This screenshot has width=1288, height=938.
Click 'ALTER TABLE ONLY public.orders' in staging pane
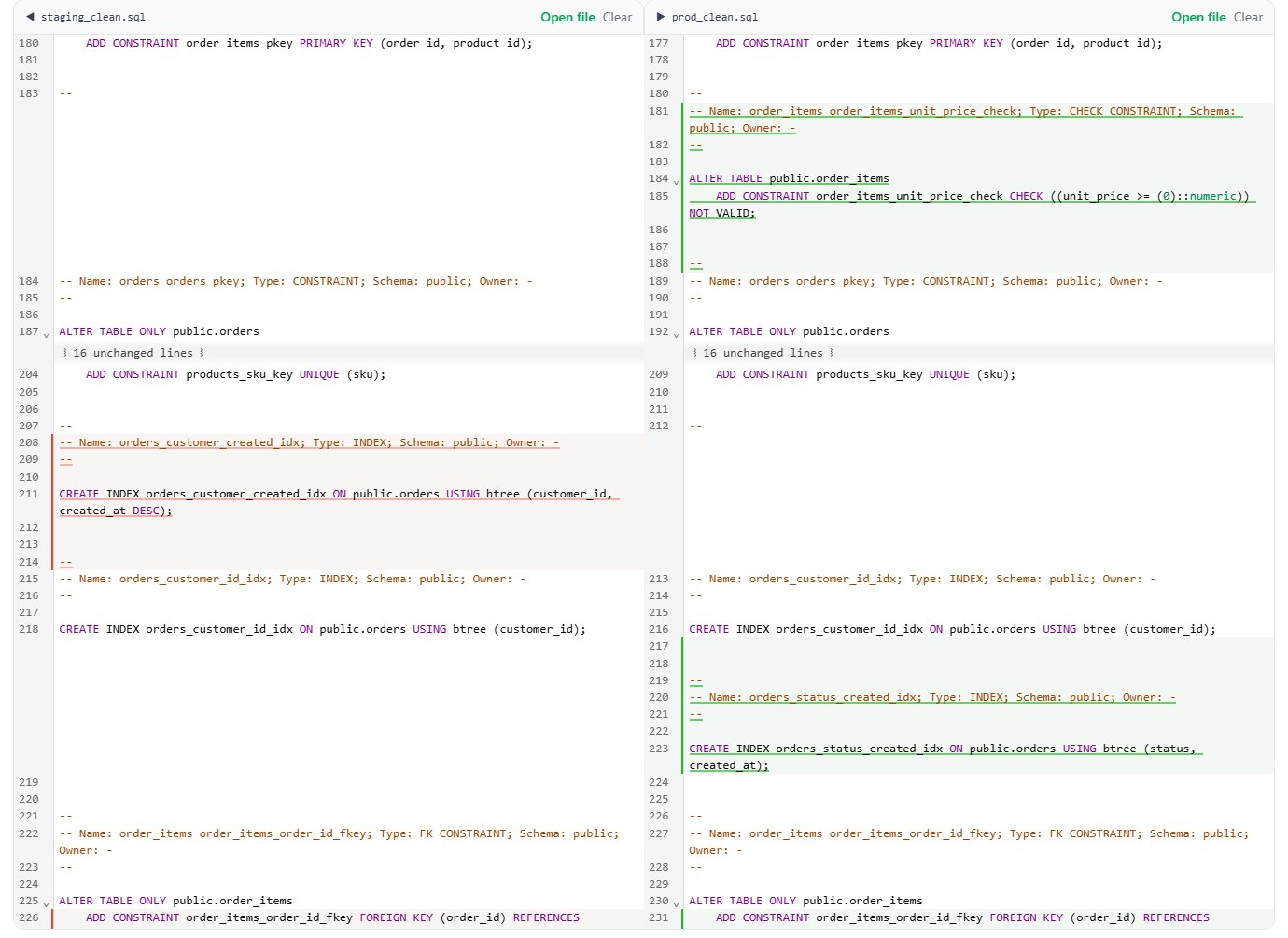pos(159,331)
